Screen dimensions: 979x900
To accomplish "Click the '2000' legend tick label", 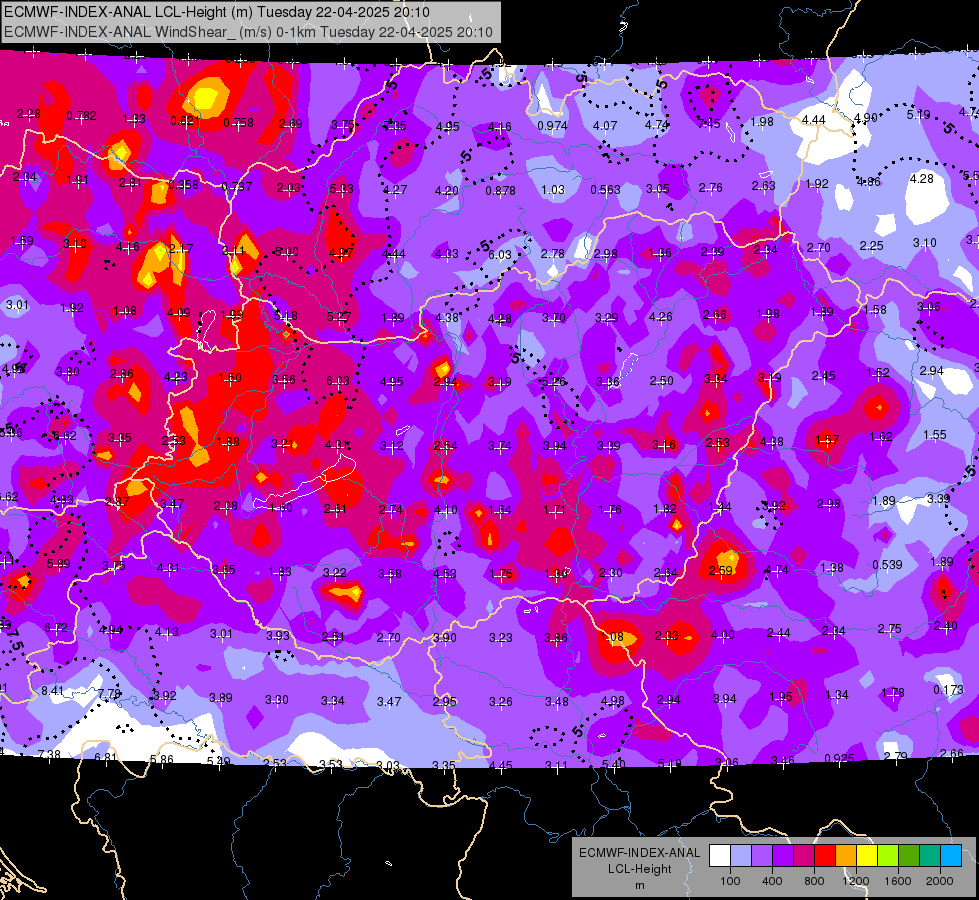I will [940, 881].
